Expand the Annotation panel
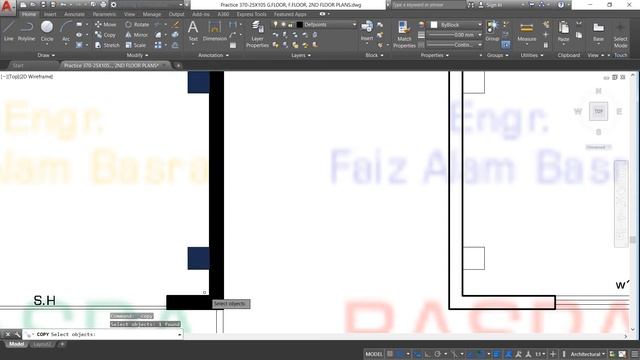Image resolution: width=640 pixels, height=360 pixels. pos(213,55)
